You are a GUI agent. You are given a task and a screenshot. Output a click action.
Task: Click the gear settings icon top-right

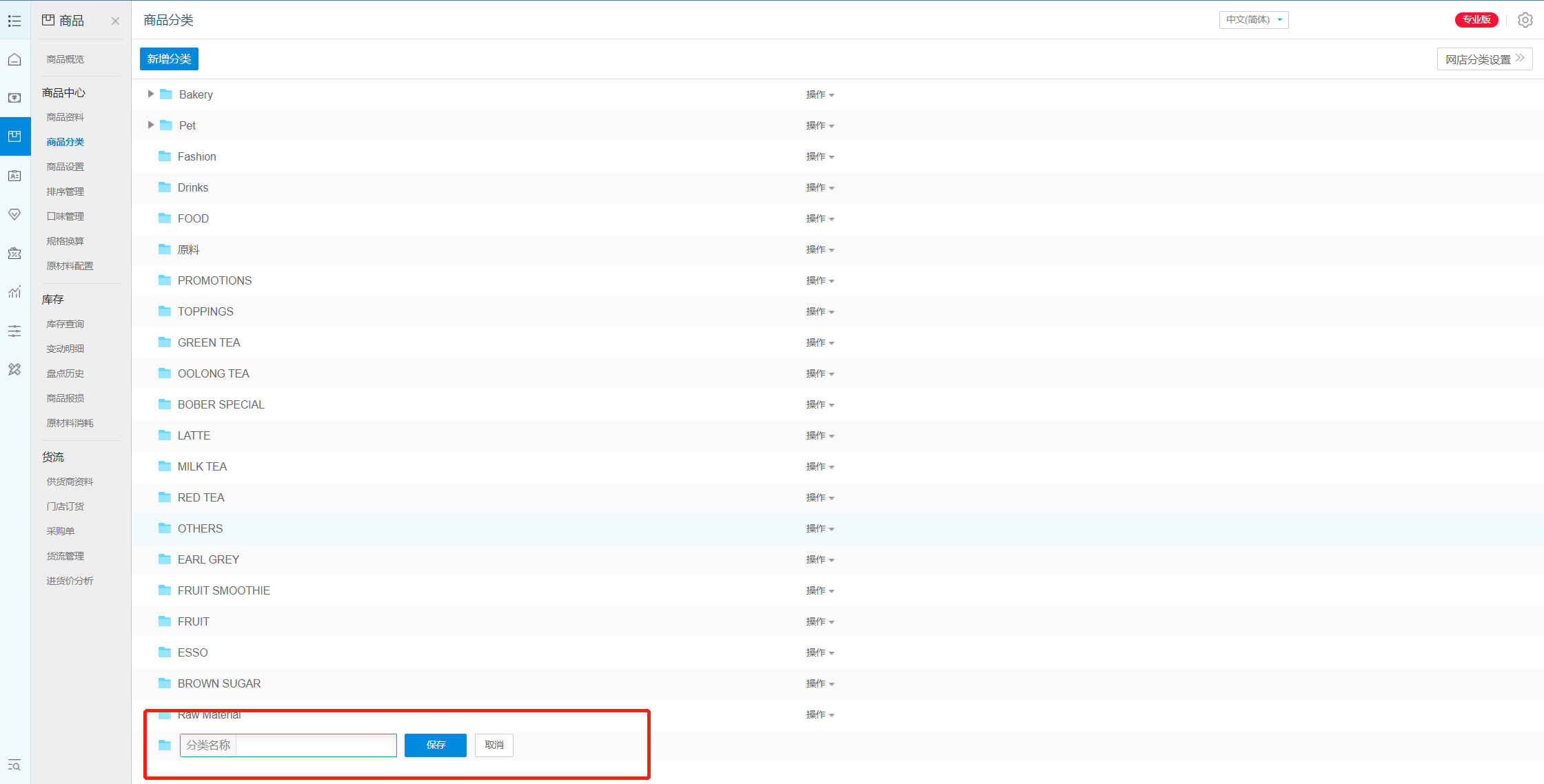[x=1525, y=20]
